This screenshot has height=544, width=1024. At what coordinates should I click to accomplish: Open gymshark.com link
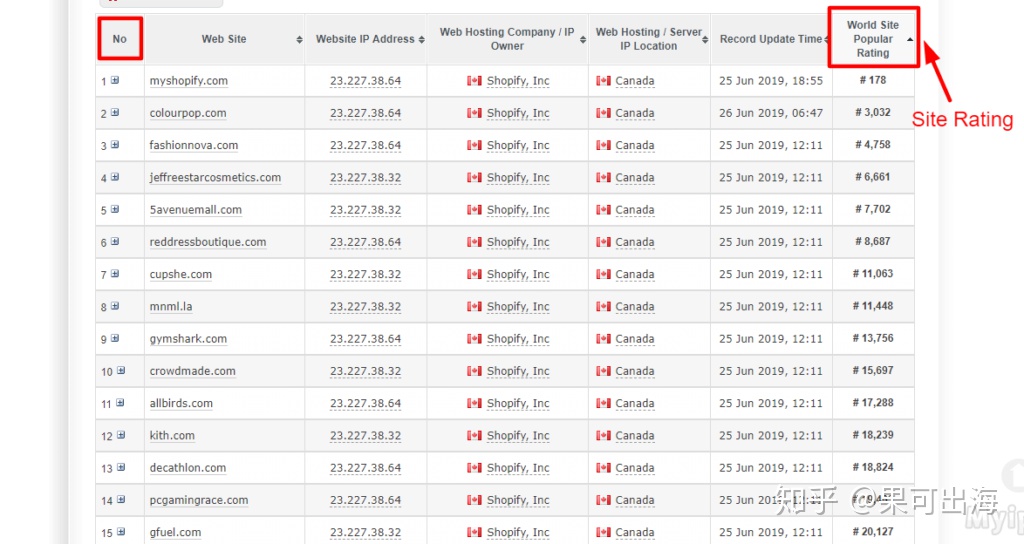(x=188, y=339)
